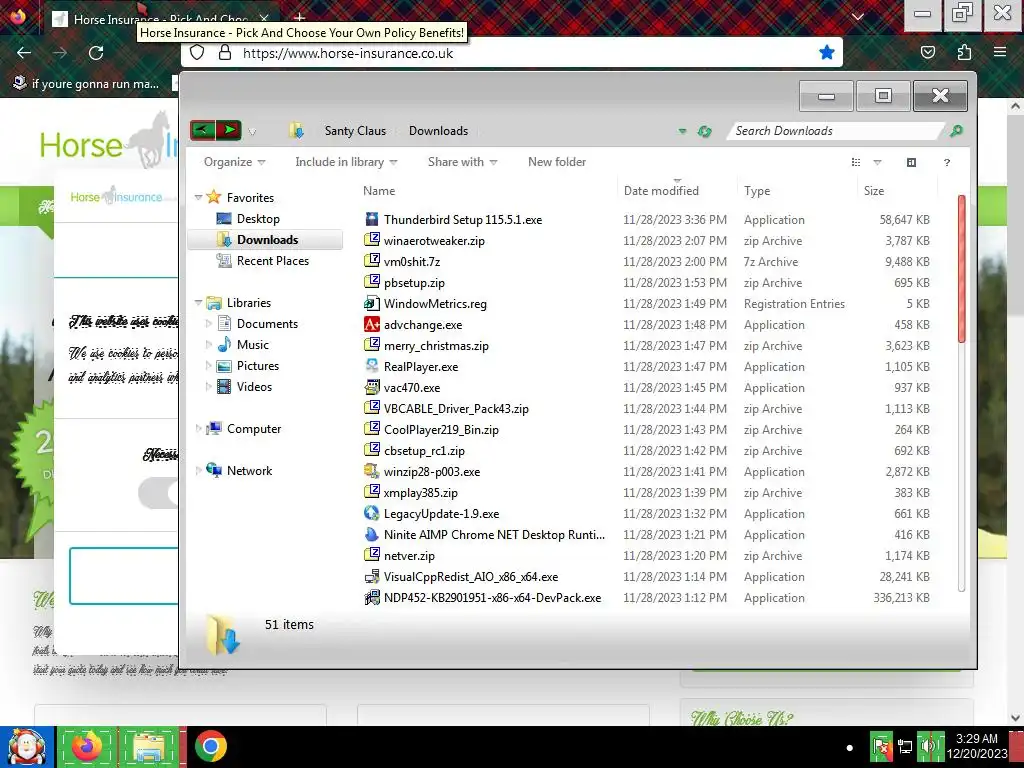
Task: Click the Firefox back arrow button
Action: 24,53
